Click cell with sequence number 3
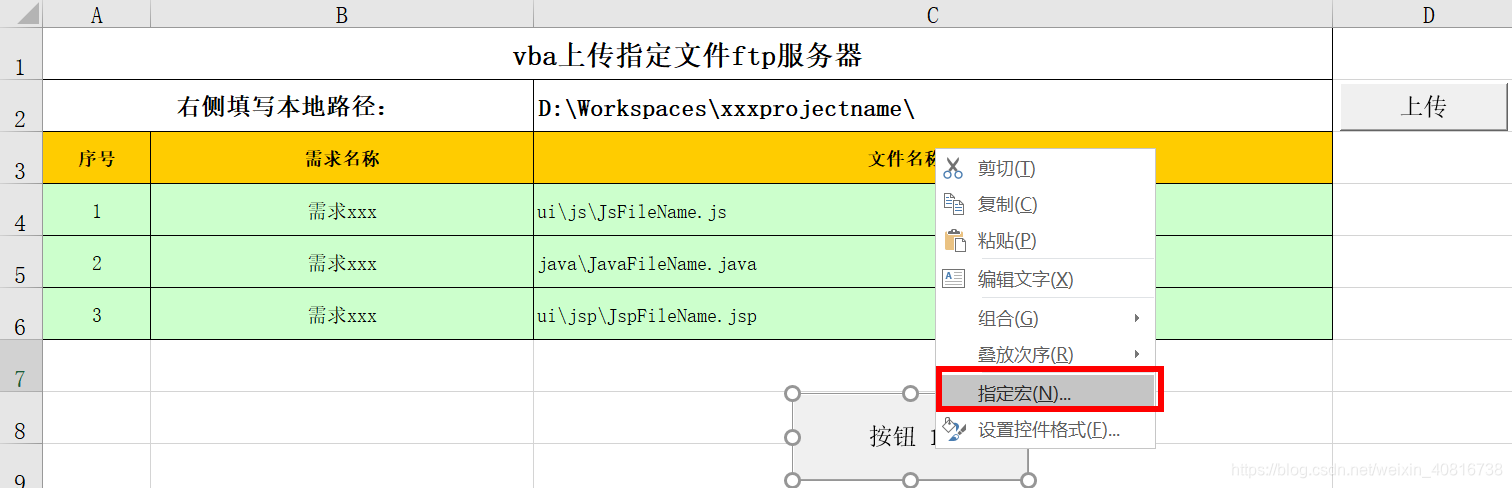 click(97, 314)
